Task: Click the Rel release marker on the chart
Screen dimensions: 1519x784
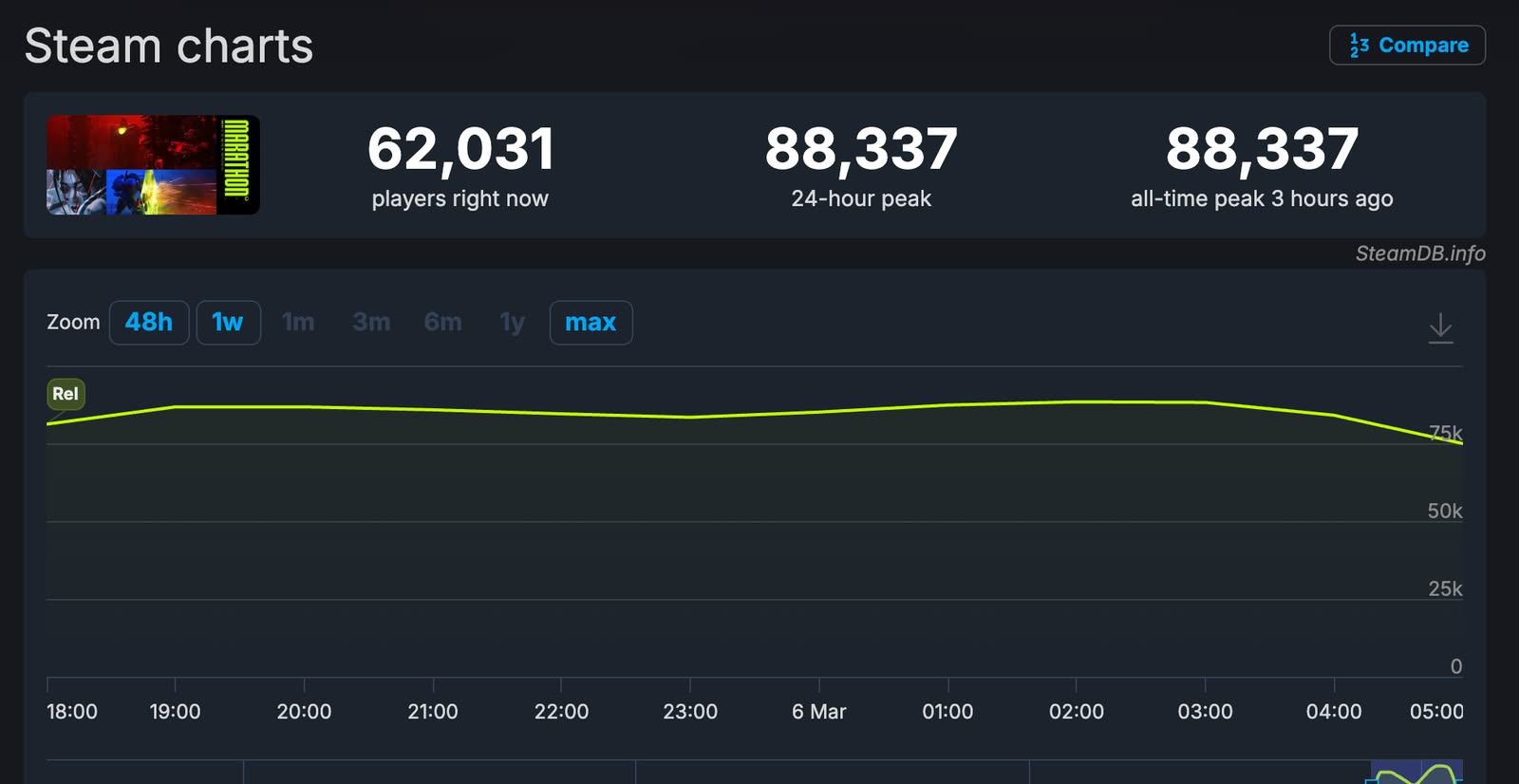Action: pyautogui.click(x=66, y=394)
